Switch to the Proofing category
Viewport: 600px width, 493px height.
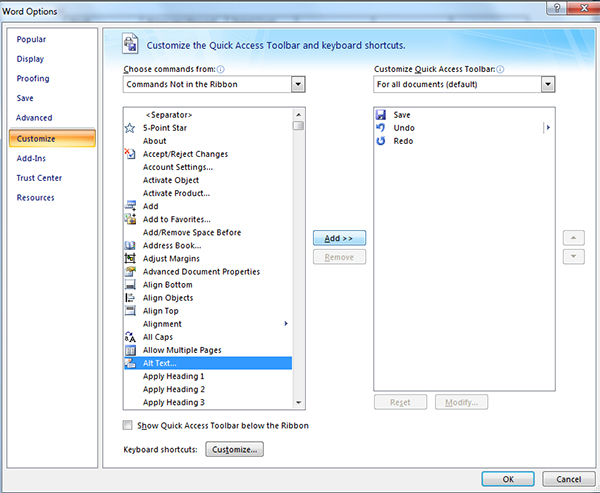point(33,78)
